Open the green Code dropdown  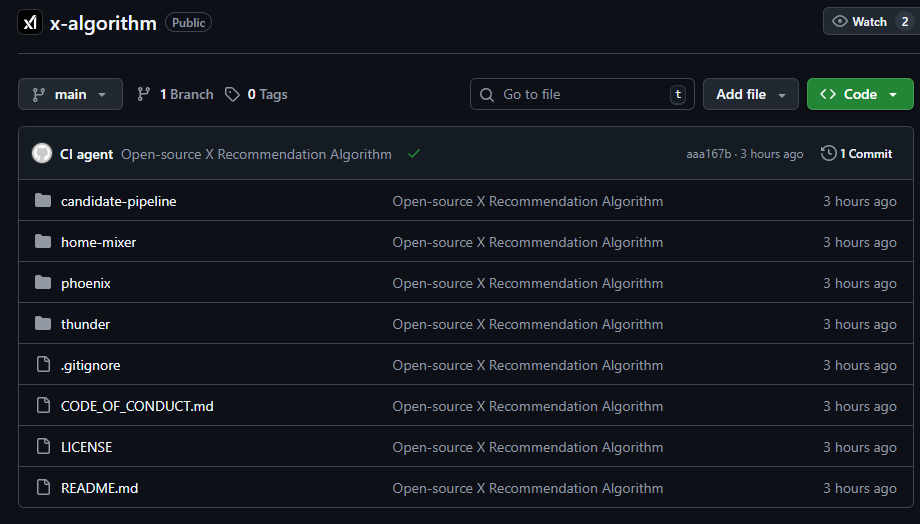tap(860, 94)
